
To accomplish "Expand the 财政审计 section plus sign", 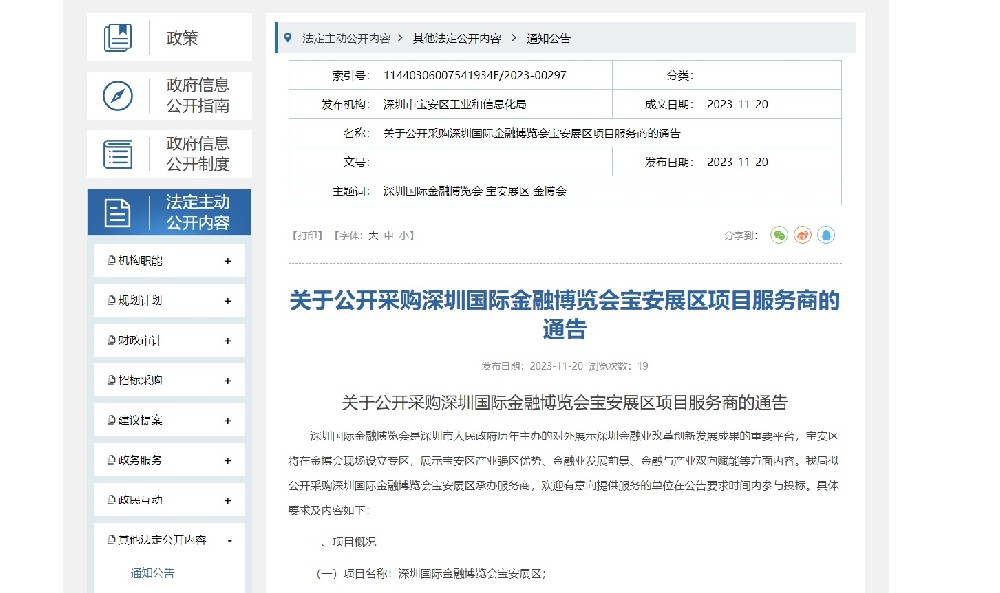I will point(228,341).
